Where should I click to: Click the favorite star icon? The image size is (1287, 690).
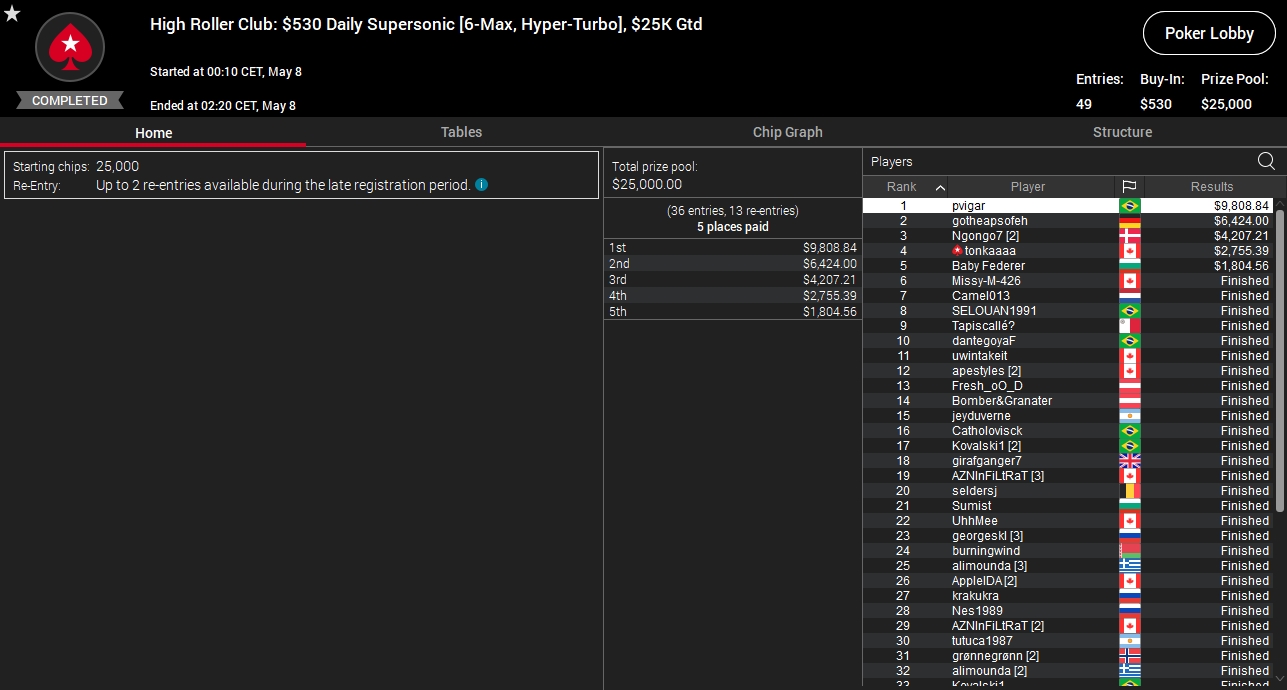point(12,13)
